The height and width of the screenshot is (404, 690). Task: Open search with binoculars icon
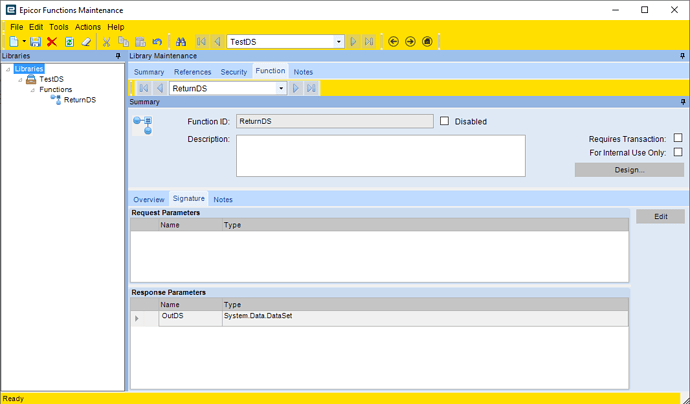181,42
